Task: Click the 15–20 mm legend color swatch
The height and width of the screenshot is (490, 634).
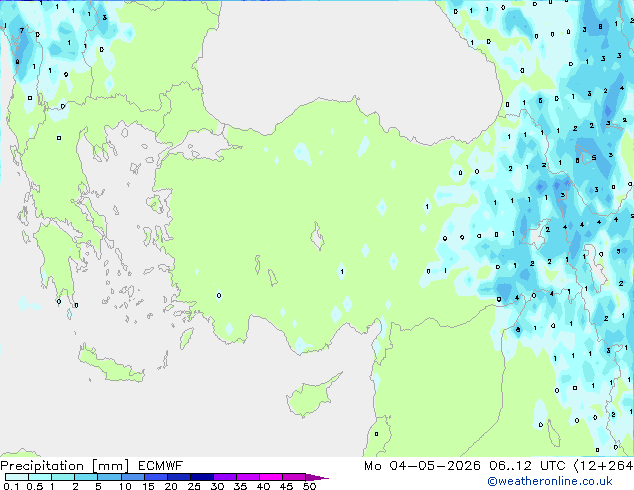Action: click(x=155, y=477)
